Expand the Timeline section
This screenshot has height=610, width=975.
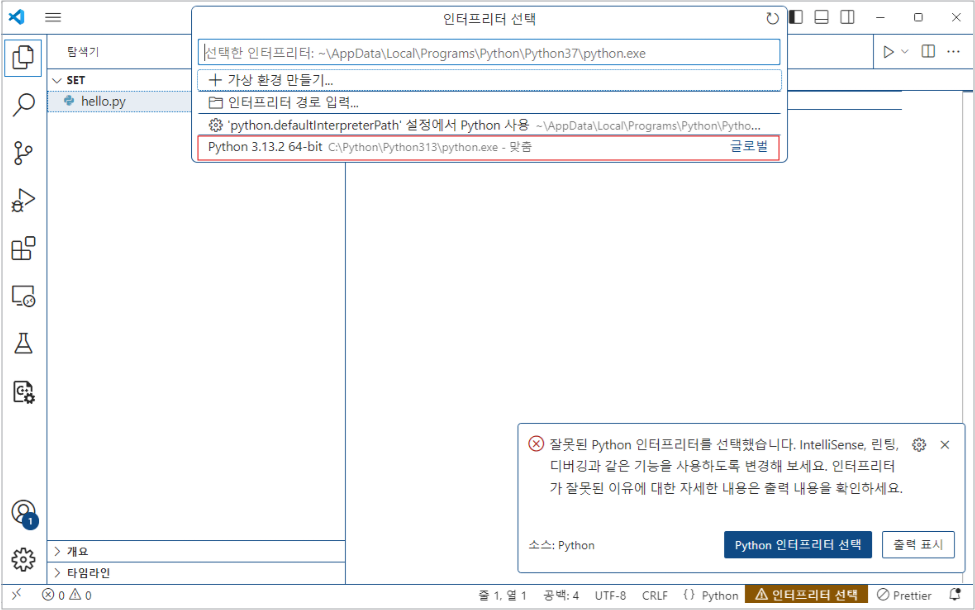pyautogui.click(x=196, y=573)
